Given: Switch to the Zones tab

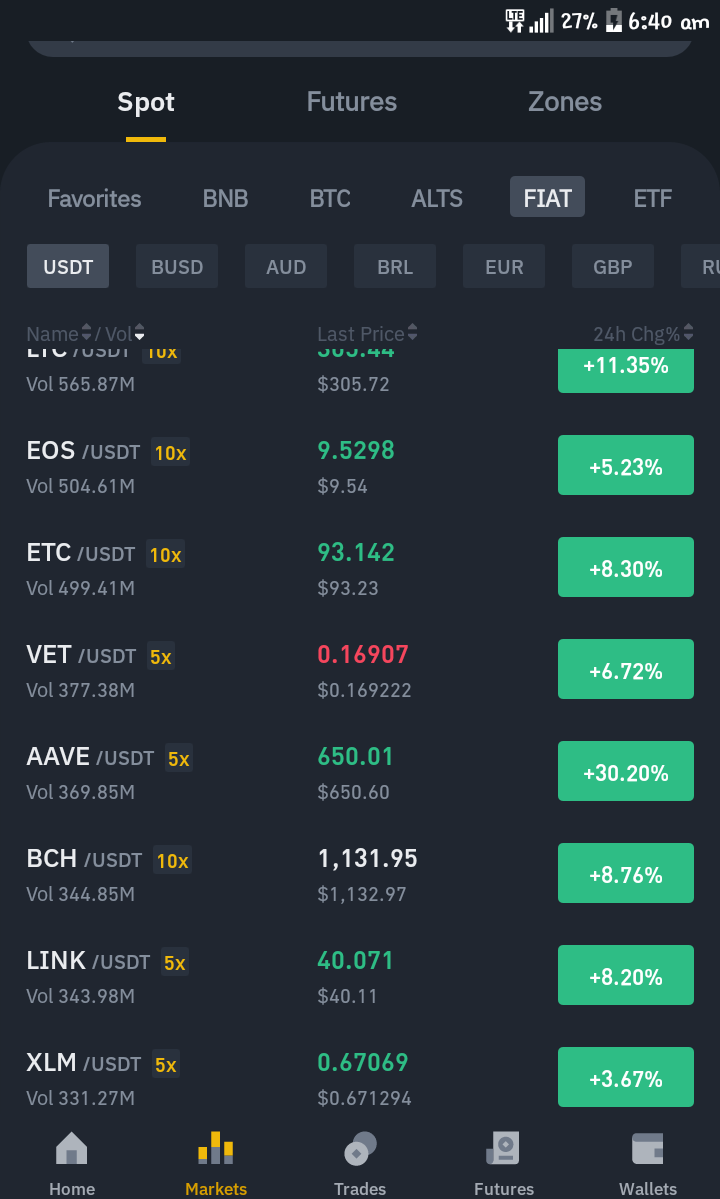Looking at the screenshot, I should click(565, 102).
